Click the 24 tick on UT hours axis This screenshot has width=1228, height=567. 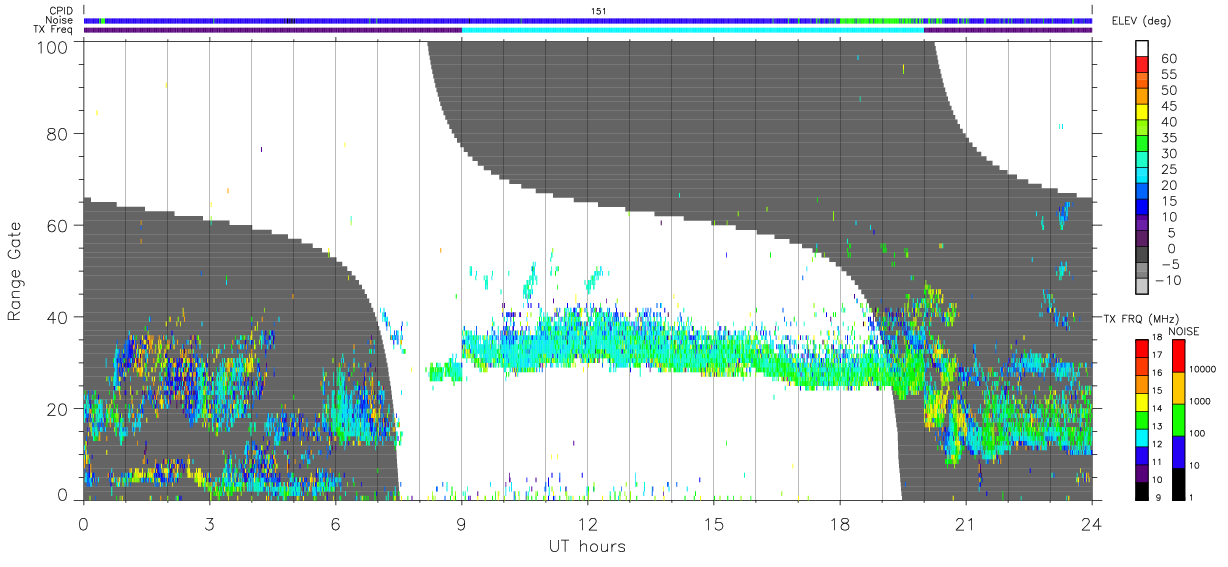point(1092,523)
